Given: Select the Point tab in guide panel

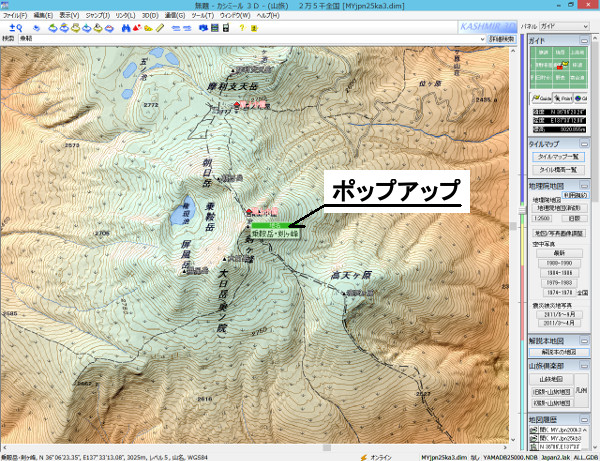Looking at the screenshot, I should (559, 97).
